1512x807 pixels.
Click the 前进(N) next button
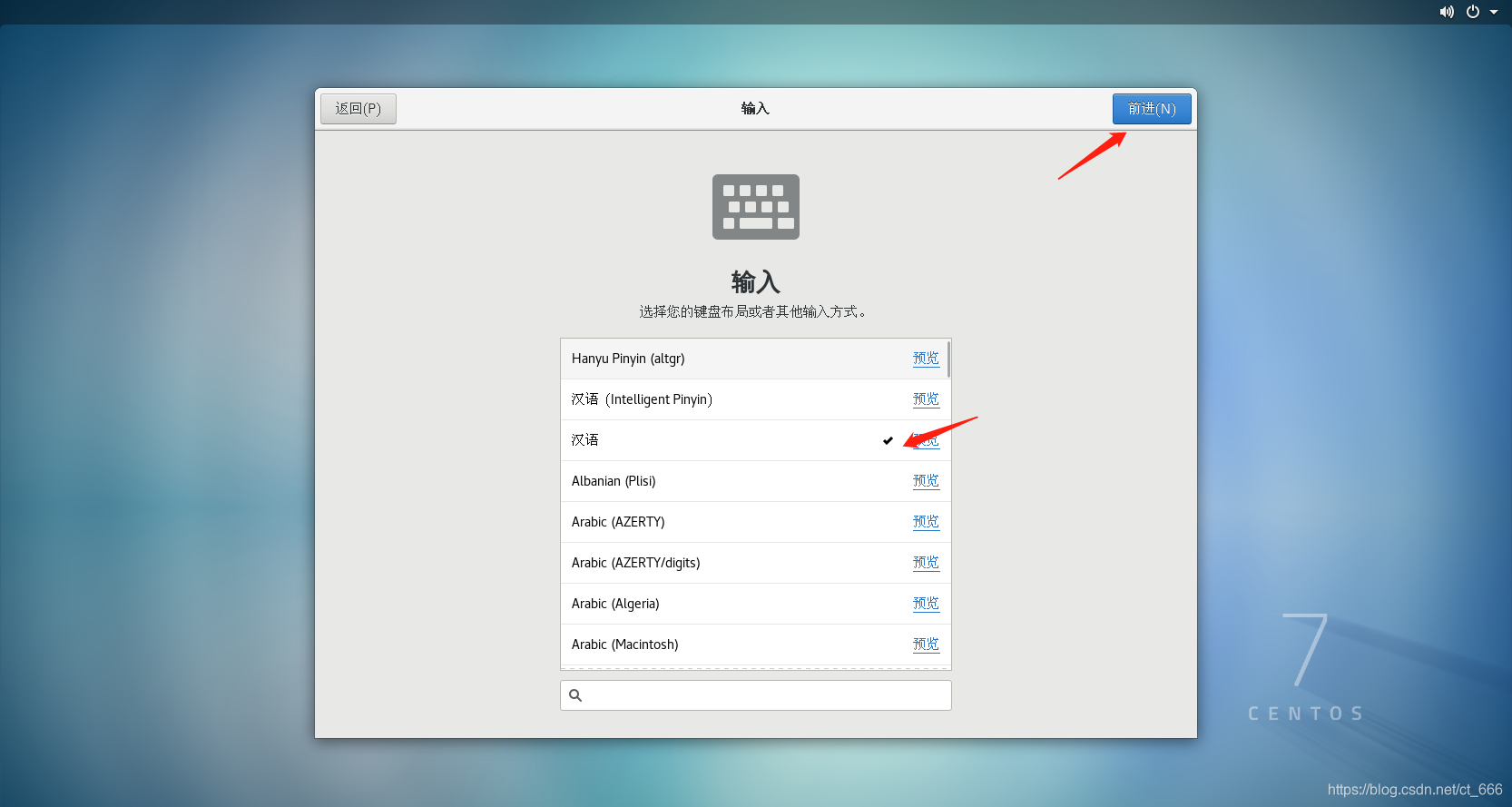1152,109
